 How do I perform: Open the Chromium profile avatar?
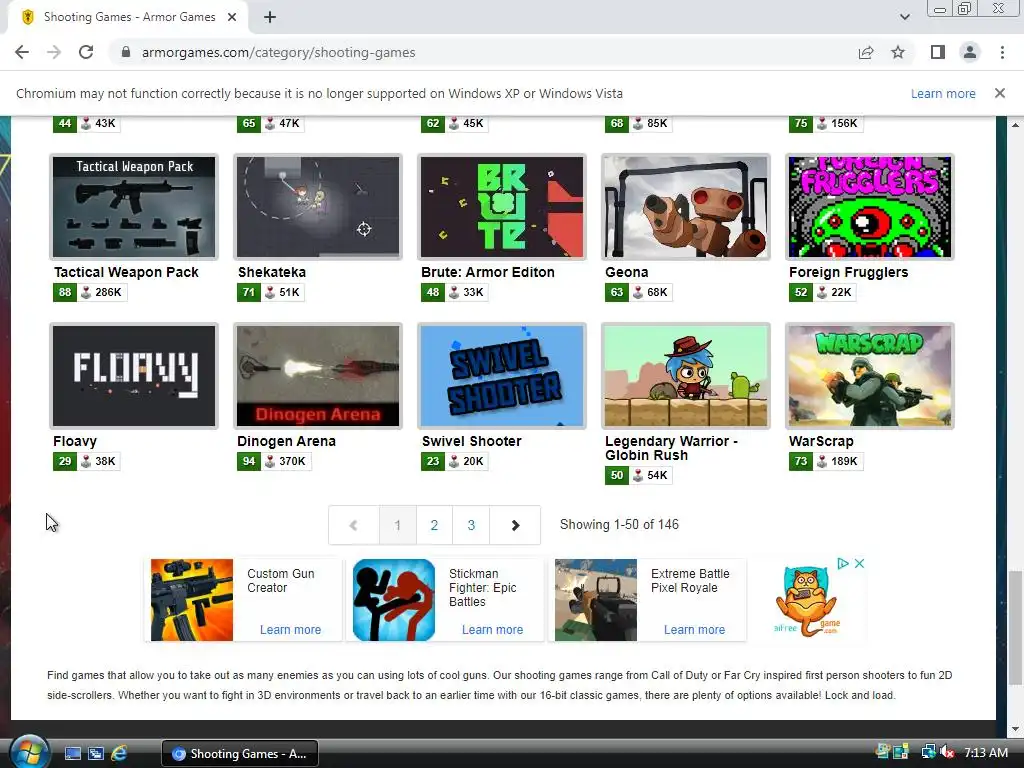coord(970,52)
